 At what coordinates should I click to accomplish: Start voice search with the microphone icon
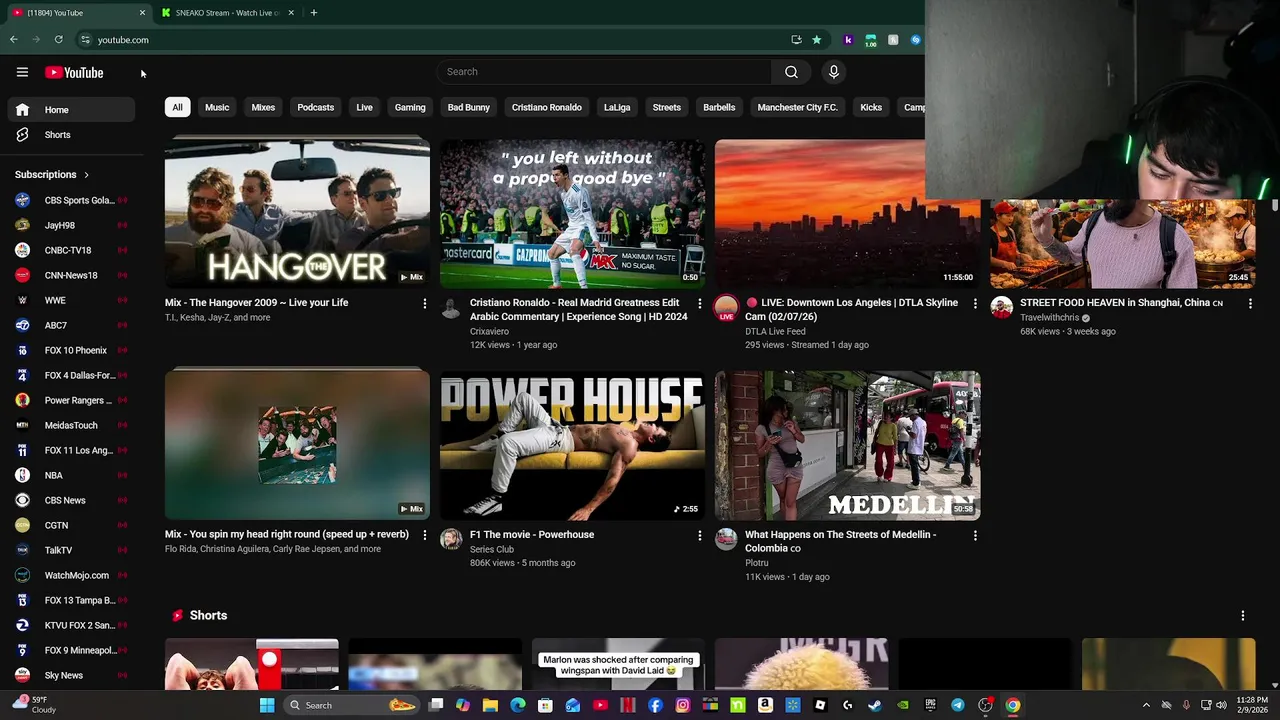(x=833, y=72)
